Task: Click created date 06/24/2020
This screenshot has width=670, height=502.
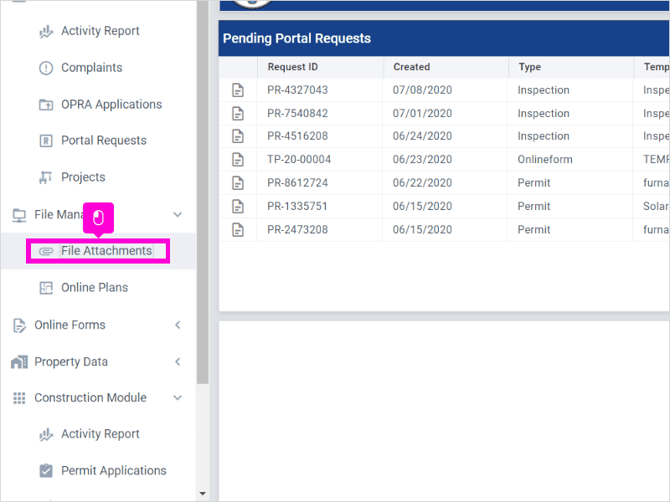Action: tap(422, 136)
